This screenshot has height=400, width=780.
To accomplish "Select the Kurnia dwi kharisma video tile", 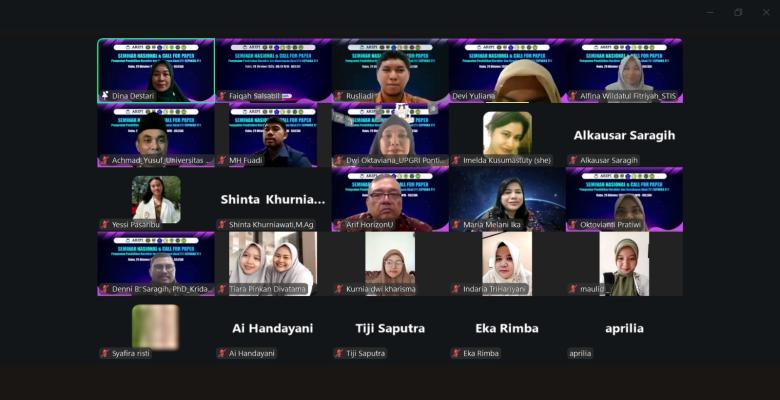I will tap(390, 264).
